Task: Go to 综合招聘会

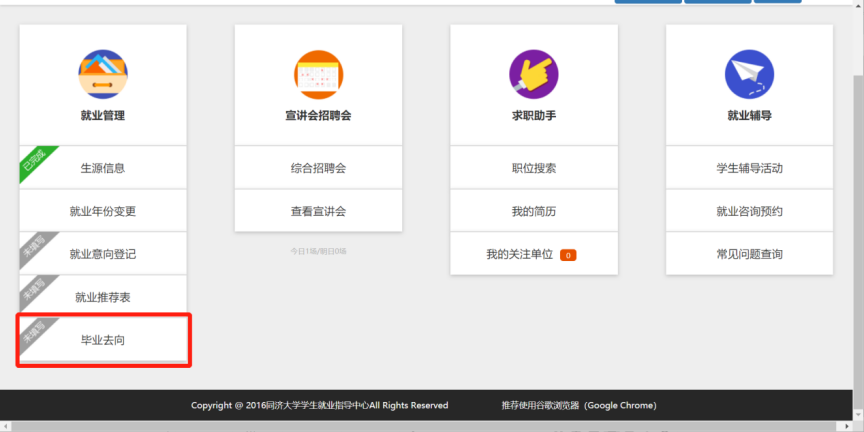Action: click(318, 168)
